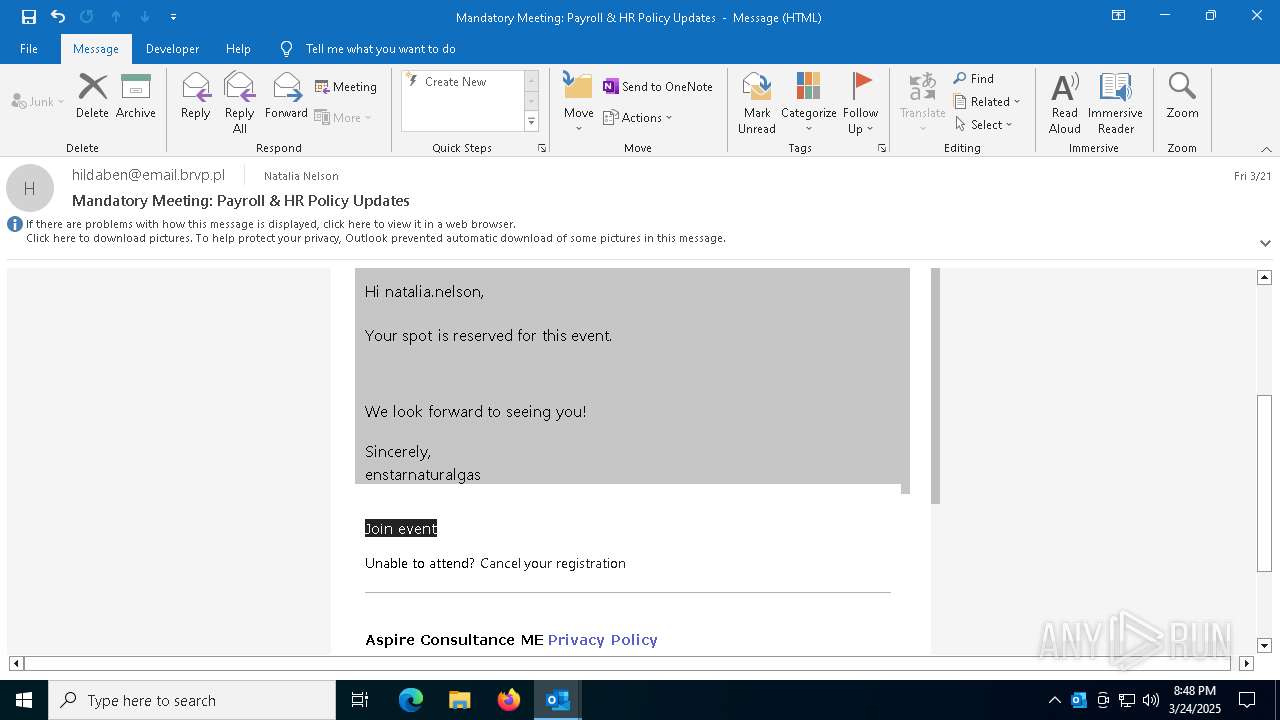Click Tell me what you want to do
The height and width of the screenshot is (720, 1280).
click(380, 48)
